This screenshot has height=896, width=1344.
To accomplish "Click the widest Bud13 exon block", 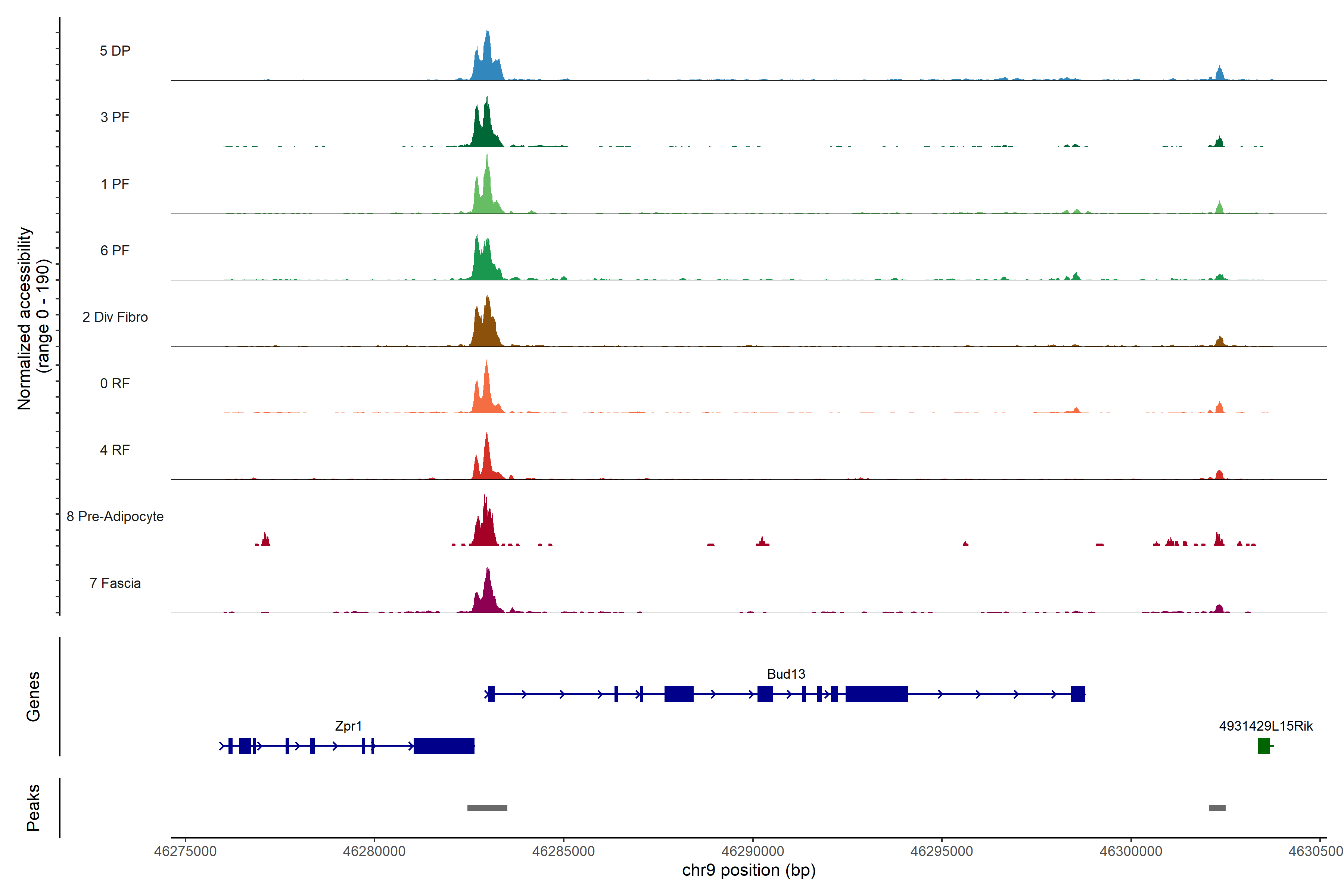I will 877,694.
